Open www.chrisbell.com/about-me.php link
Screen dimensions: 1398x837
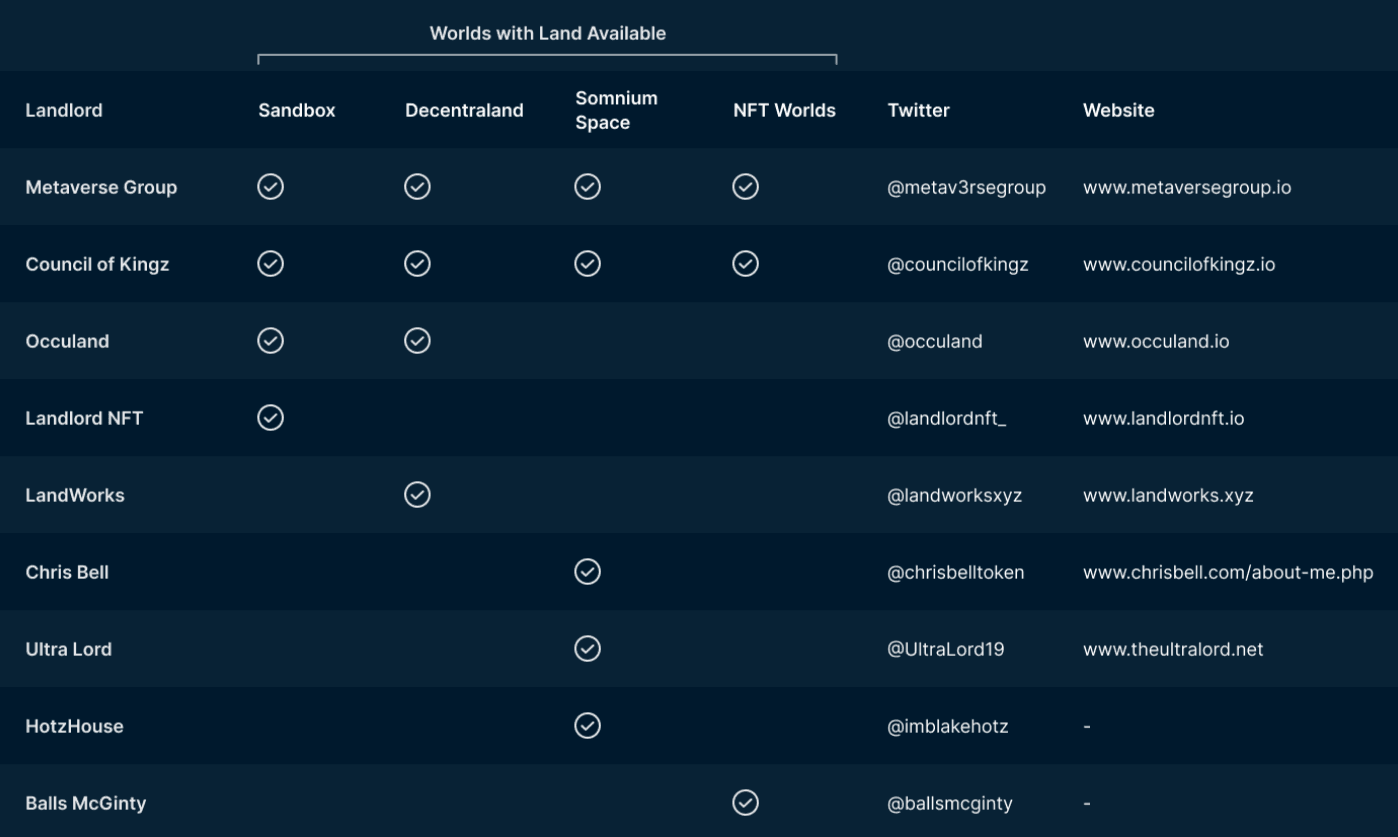point(1228,571)
